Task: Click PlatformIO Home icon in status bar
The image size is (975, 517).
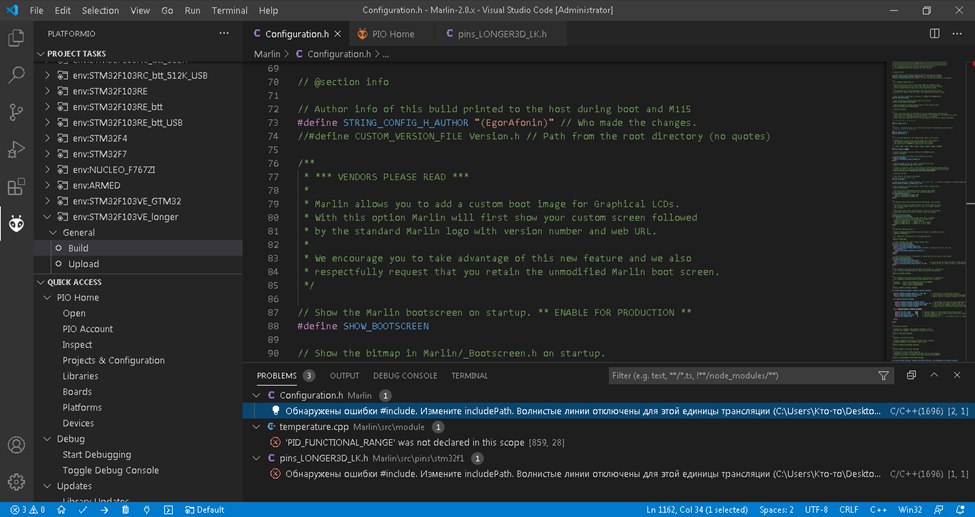Action: [x=61, y=510]
